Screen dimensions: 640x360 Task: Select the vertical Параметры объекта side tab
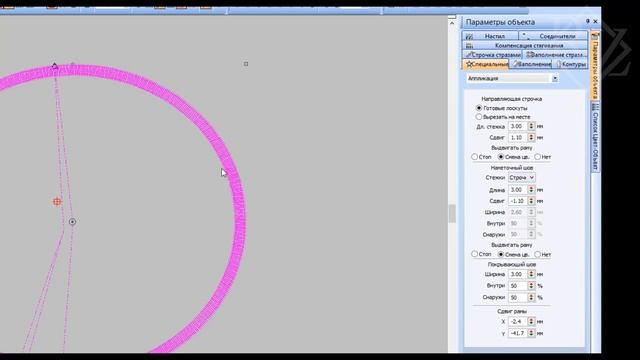click(595, 65)
